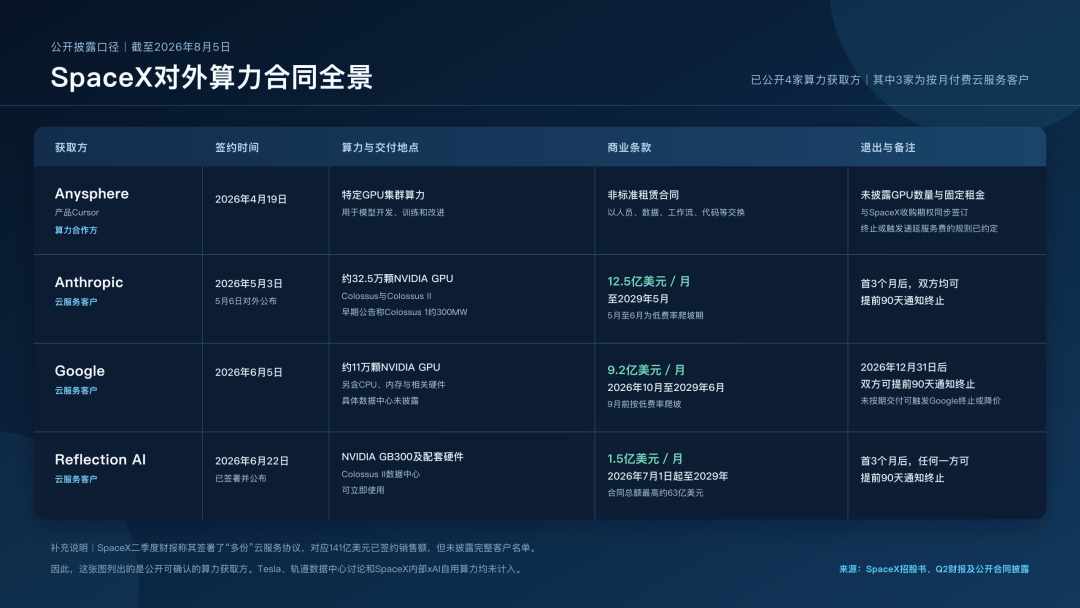Click the summary '已公开4家算力获取方'

[805, 80]
